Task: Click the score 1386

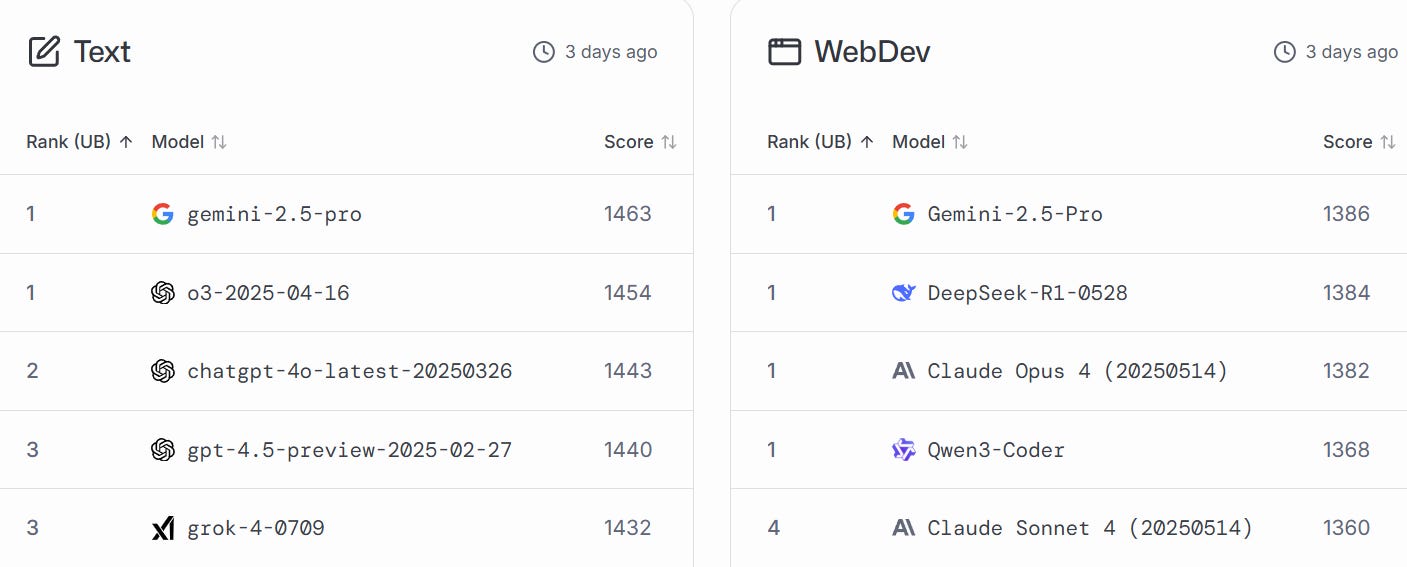Action: 1347,214
